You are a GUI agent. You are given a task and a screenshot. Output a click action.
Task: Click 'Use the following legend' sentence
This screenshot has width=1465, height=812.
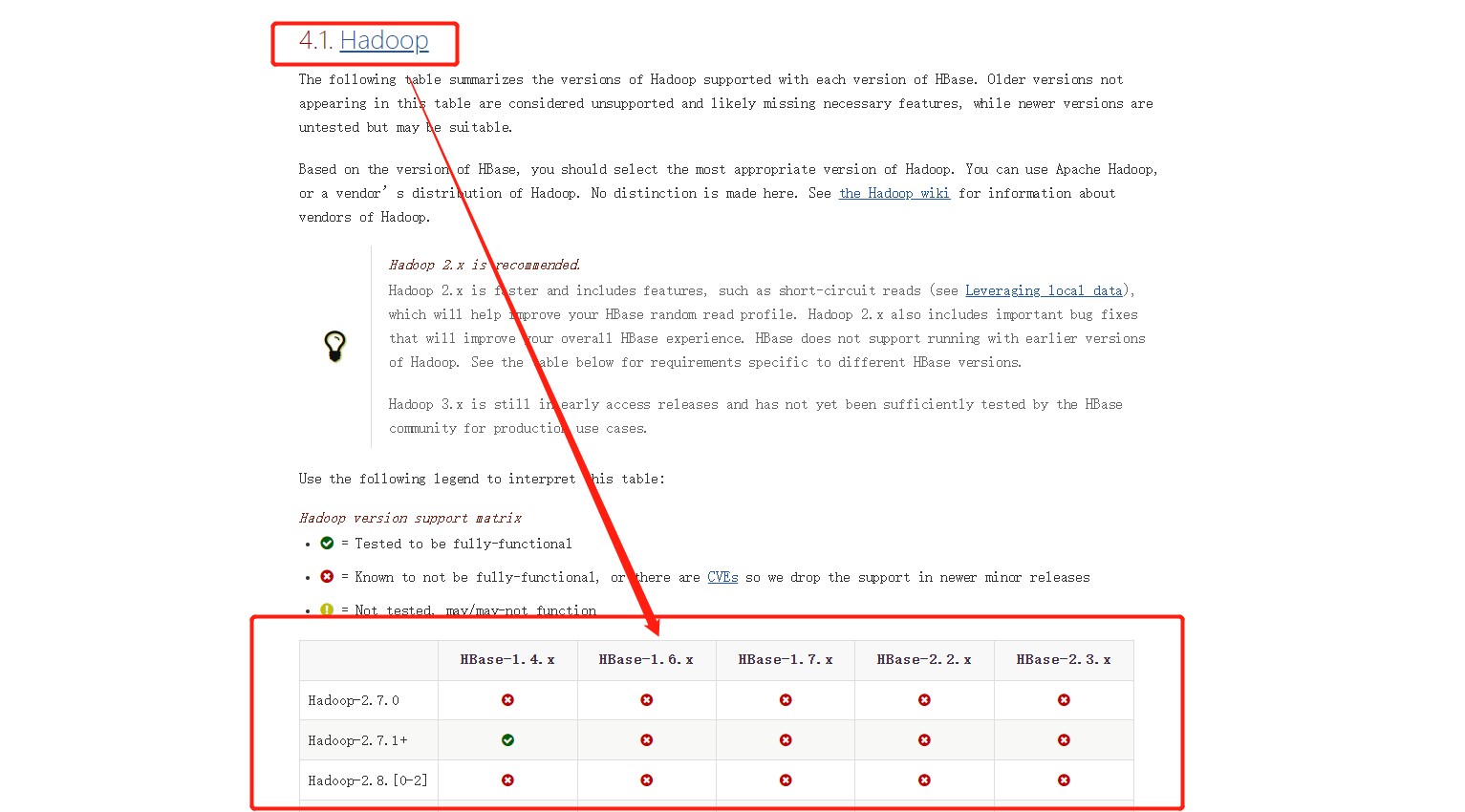[x=482, y=479]
